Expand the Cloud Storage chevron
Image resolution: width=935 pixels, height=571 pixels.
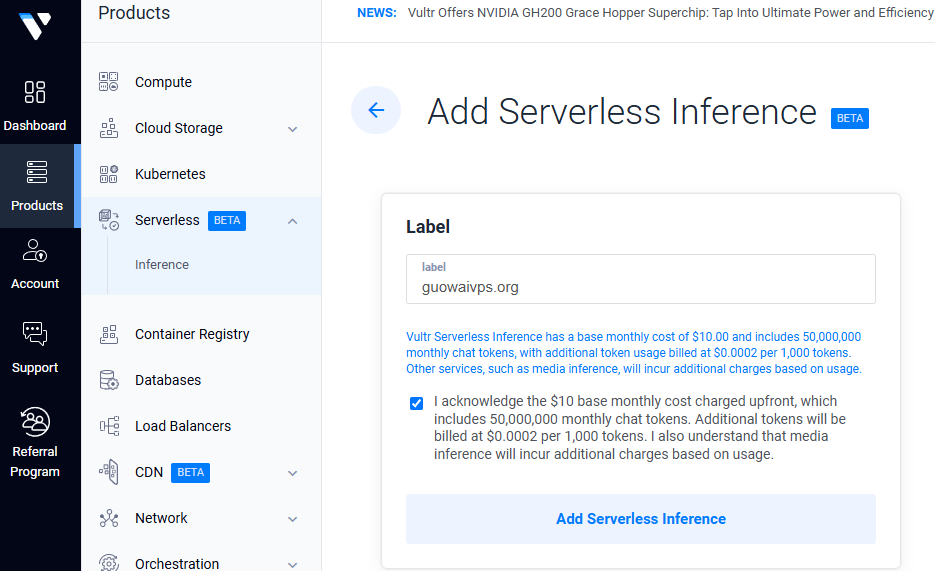(x=292, y=129)
